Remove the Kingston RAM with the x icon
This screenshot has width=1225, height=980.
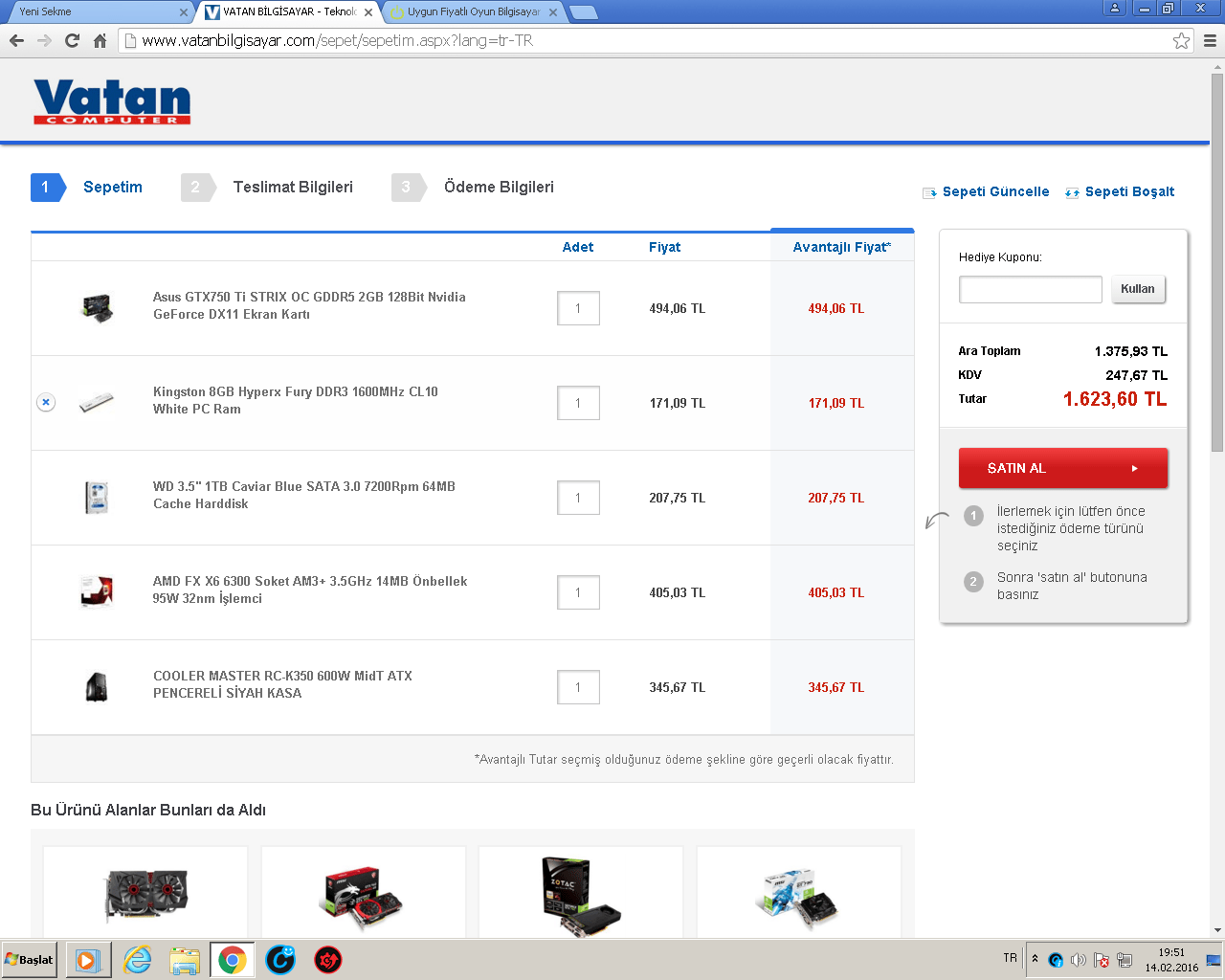point(46,403)
